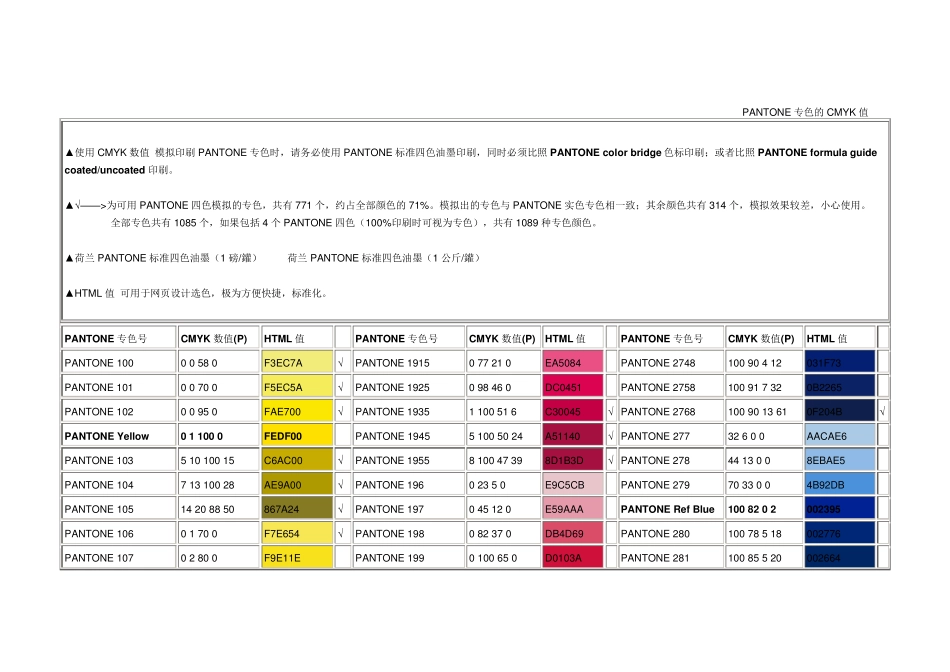Viewport: 950px width, 672px height.
Task: Click the PANTONE 1955 name cell
Action: 408,461
